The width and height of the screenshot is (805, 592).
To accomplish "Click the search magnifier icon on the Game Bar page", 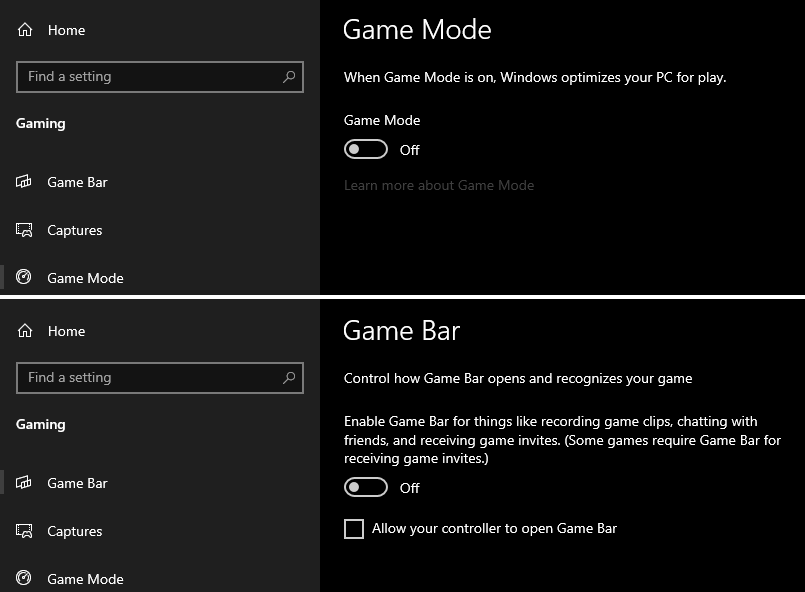I will pos(289,377).
